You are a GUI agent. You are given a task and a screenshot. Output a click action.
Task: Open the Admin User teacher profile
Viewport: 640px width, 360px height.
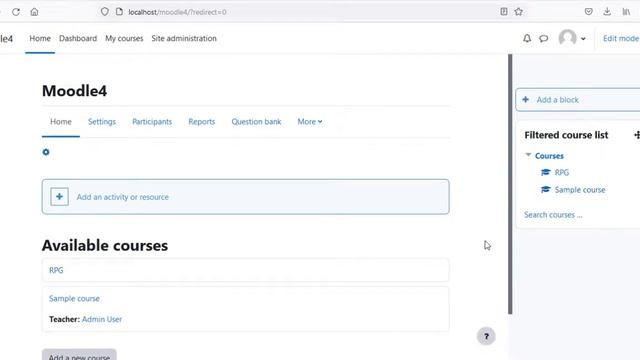pyautogui.click(x=102, y=319)
